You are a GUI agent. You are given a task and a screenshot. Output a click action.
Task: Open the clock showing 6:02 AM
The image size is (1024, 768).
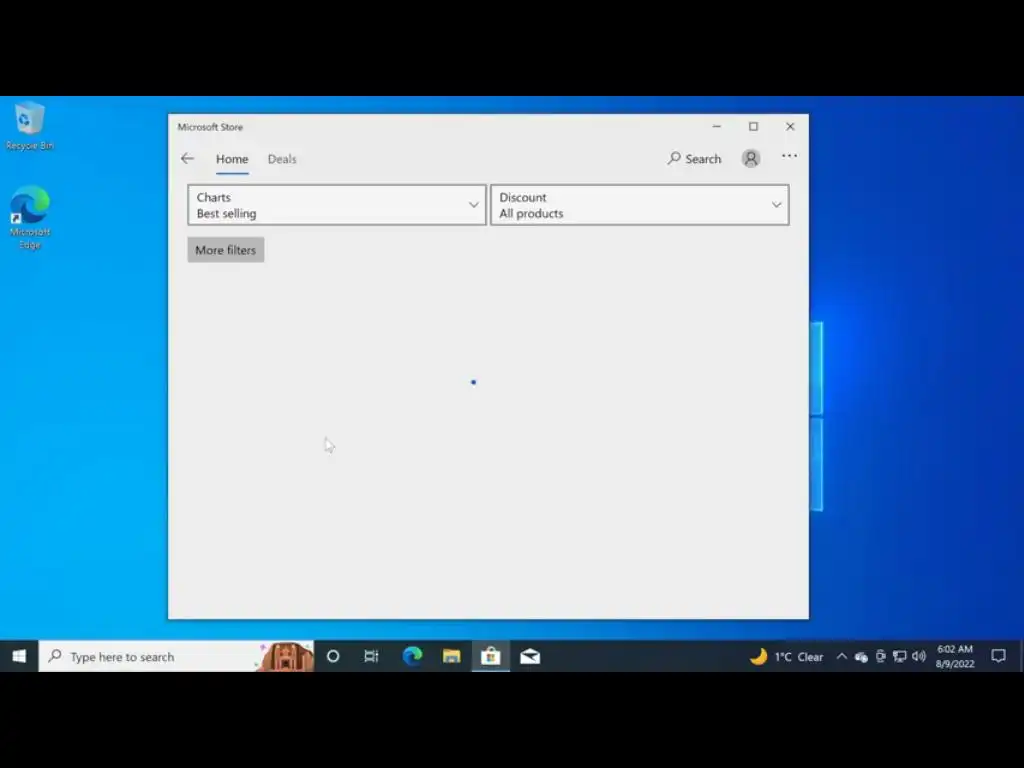coord(955,656)
